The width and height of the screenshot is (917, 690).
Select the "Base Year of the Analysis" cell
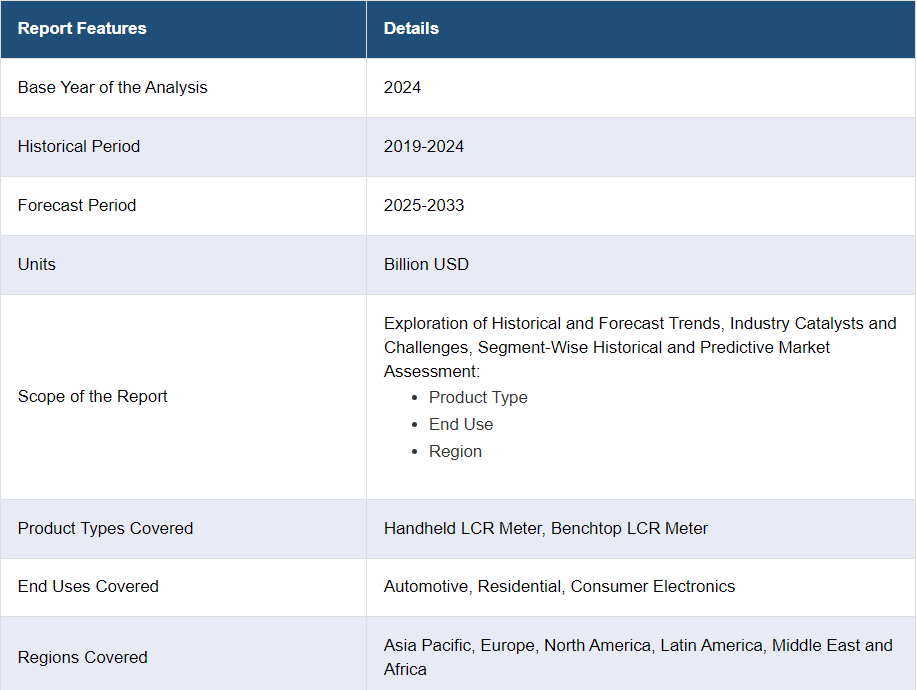click(x=113, y=87)
